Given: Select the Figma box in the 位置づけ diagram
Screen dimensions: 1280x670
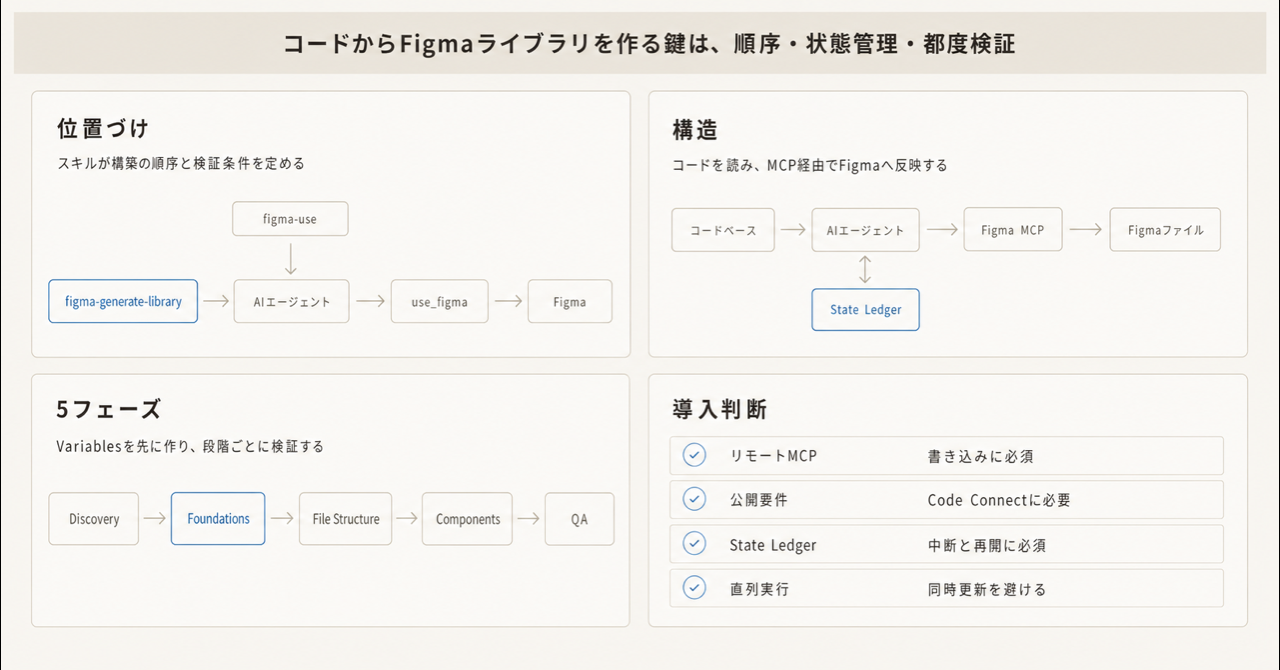Looking at the screenshot, I should (x=569, y=301).
